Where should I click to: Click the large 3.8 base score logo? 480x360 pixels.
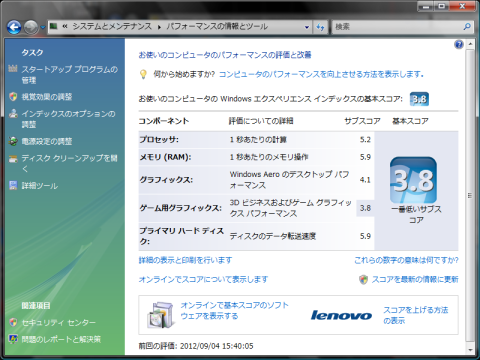coord(413,180)
